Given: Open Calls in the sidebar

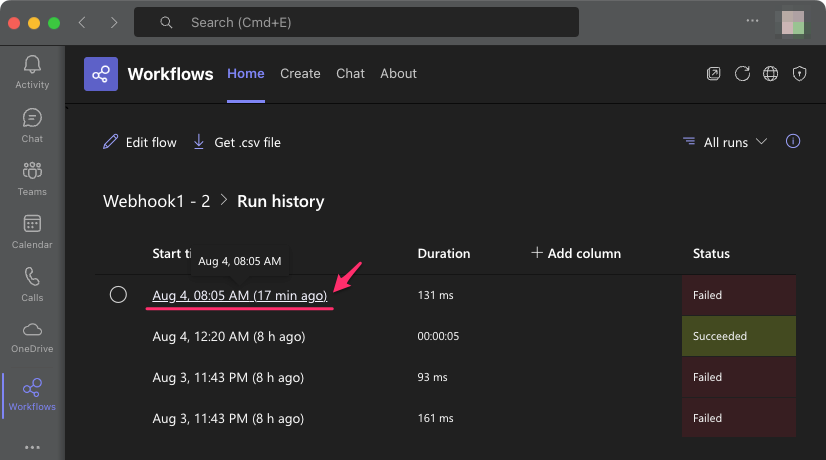Looking at the screenshot, I should [32, 285].
